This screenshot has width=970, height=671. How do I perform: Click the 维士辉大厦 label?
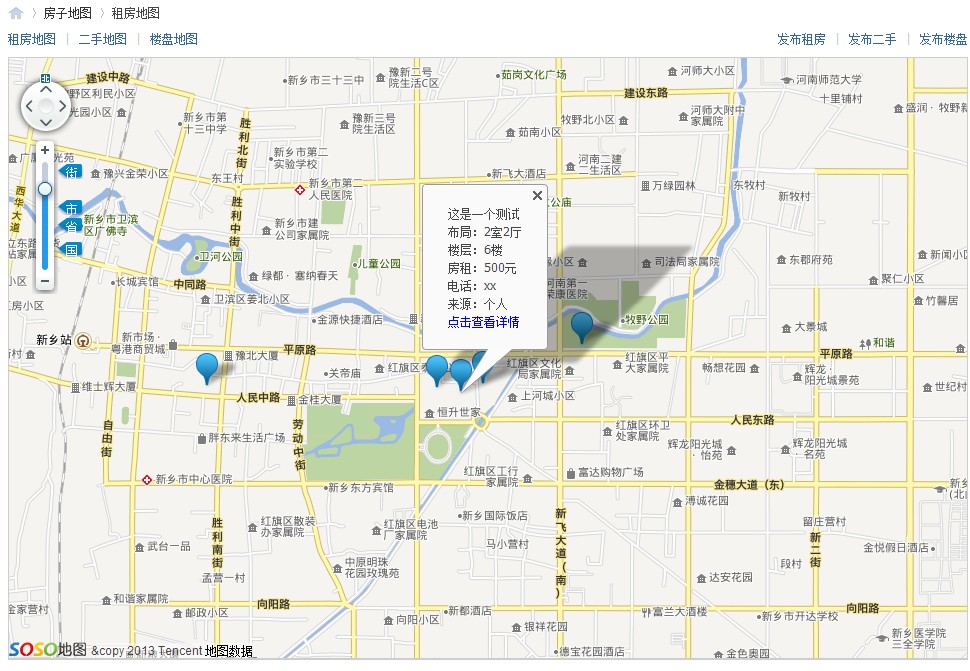(109, 387)
